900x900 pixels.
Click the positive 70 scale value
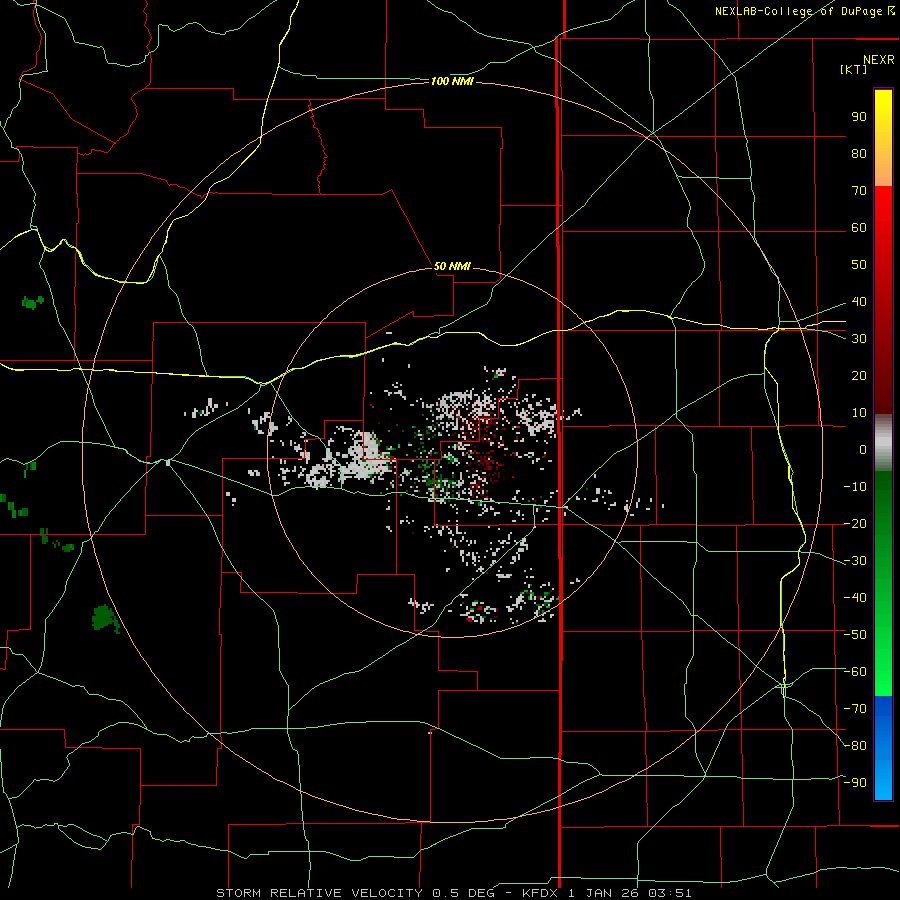859,191
